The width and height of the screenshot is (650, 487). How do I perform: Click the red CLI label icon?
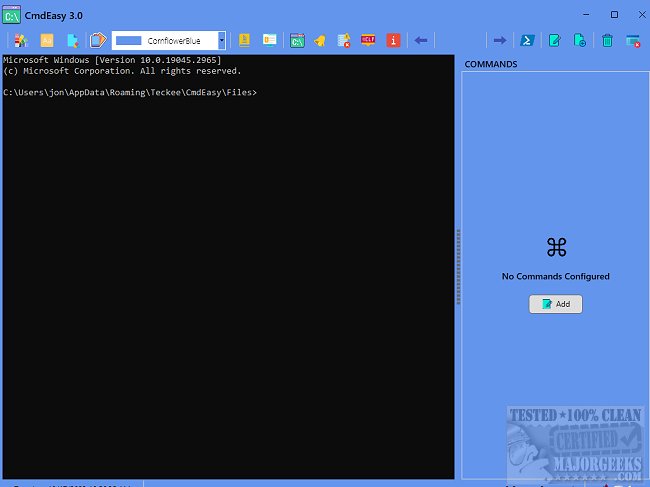click(x=368, y=40)
